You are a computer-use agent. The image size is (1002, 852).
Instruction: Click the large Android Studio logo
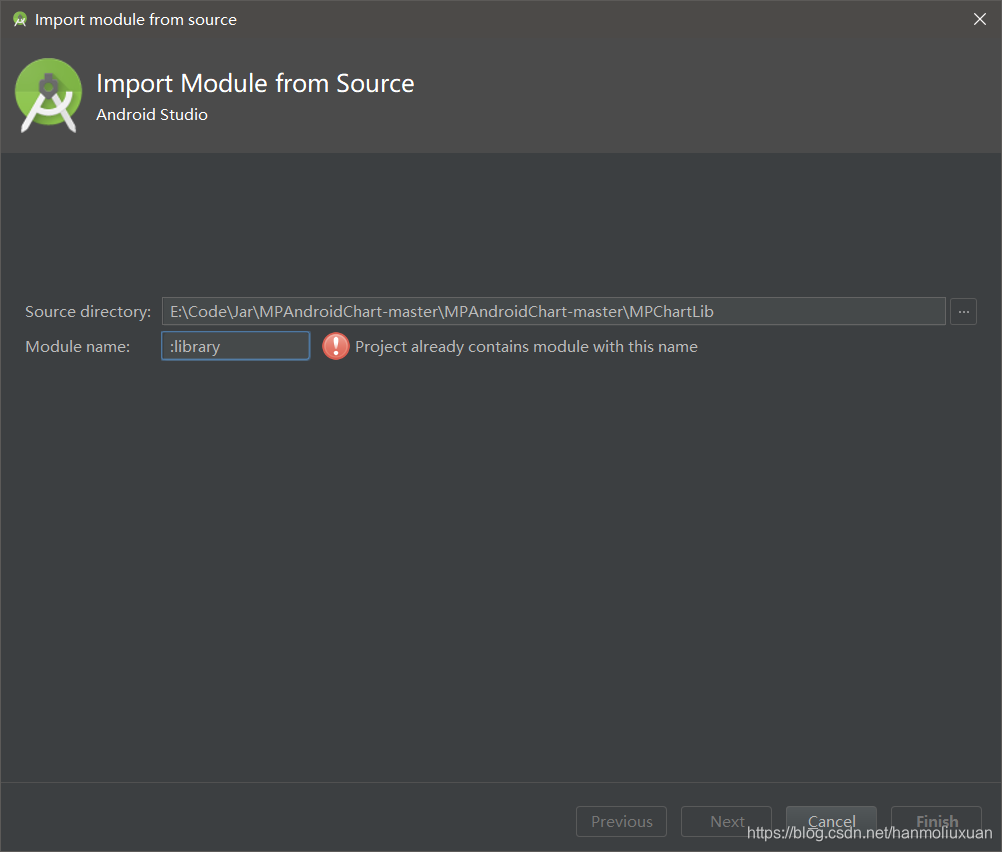pos(49,95)
